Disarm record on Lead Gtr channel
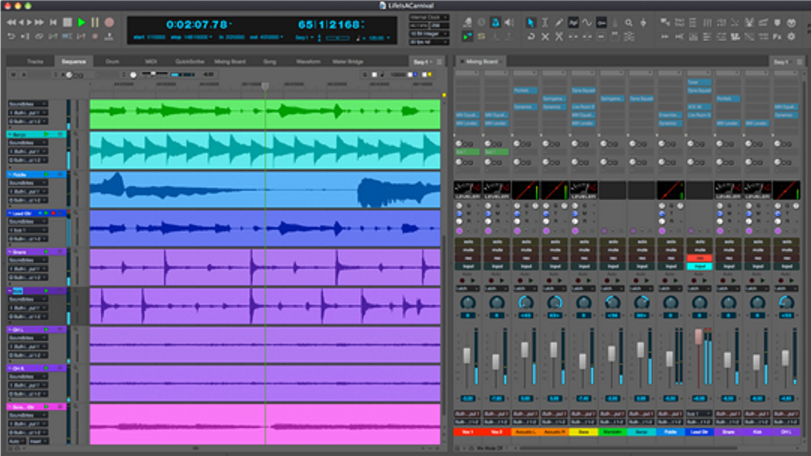Viewport: 811px width, 456px height. [699, 258]
